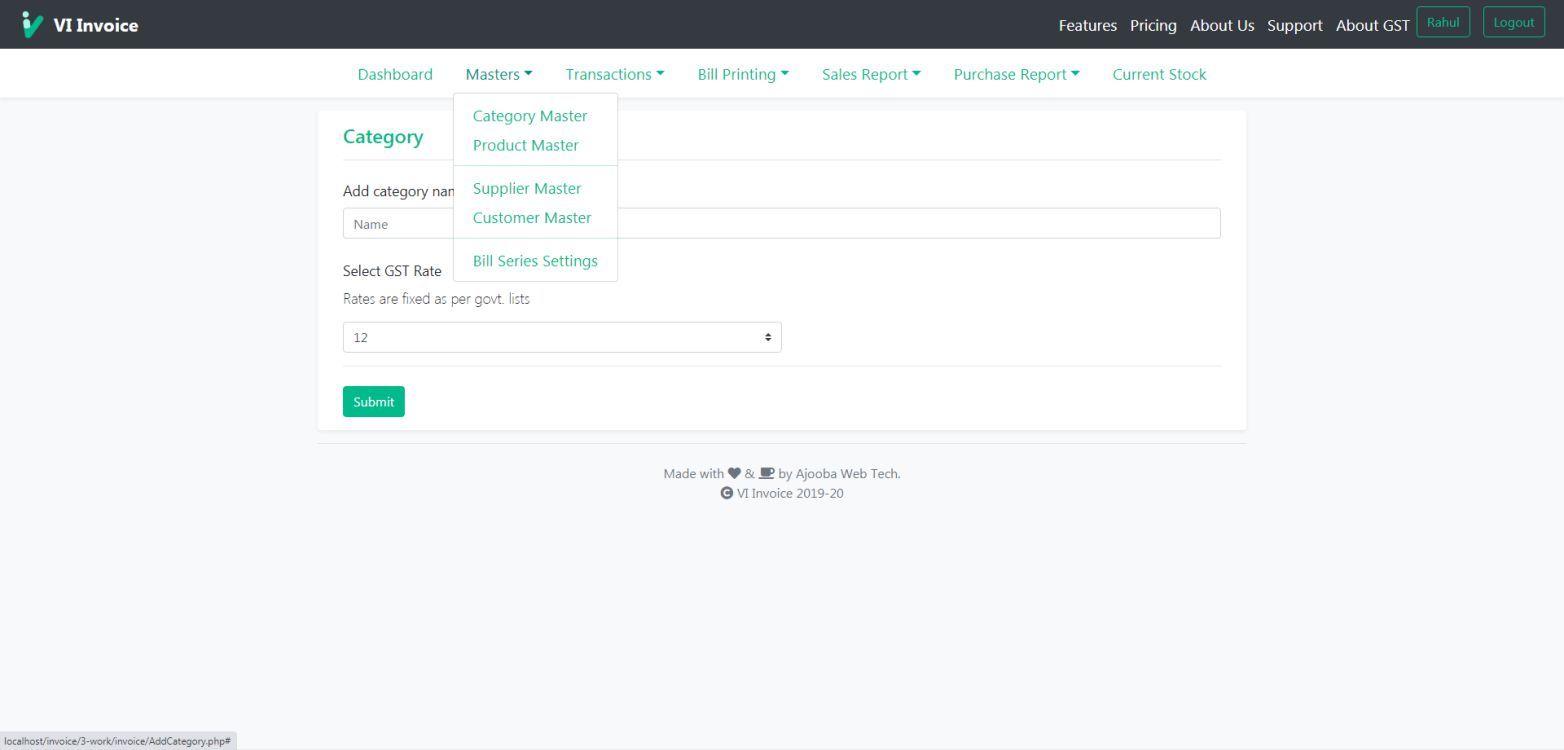Open Supplier Master from the dropdown

(526, 188)
